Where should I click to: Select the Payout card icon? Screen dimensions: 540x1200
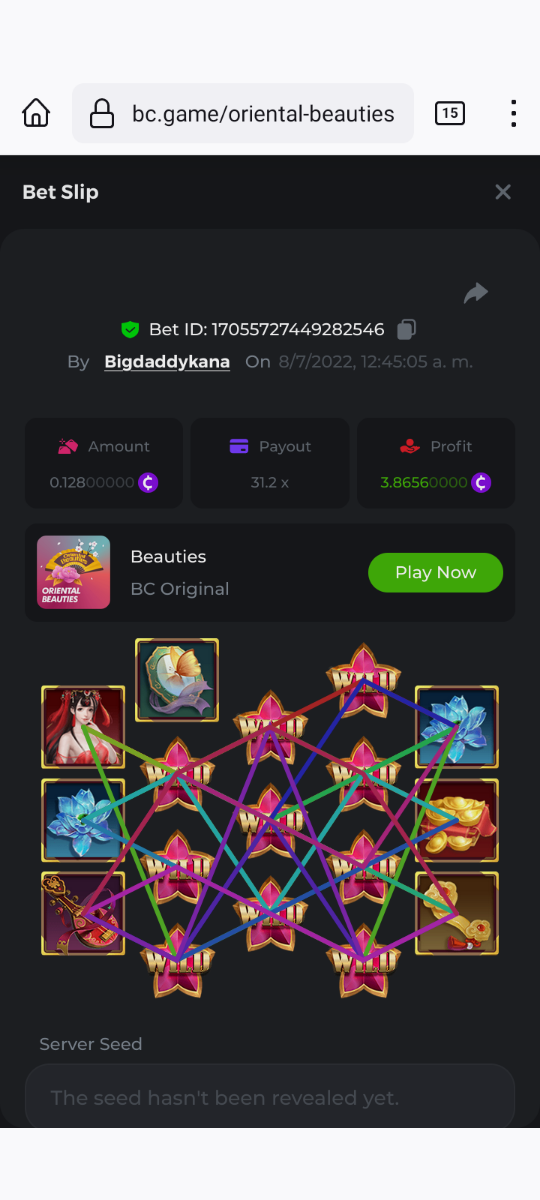tap(239, 447)
